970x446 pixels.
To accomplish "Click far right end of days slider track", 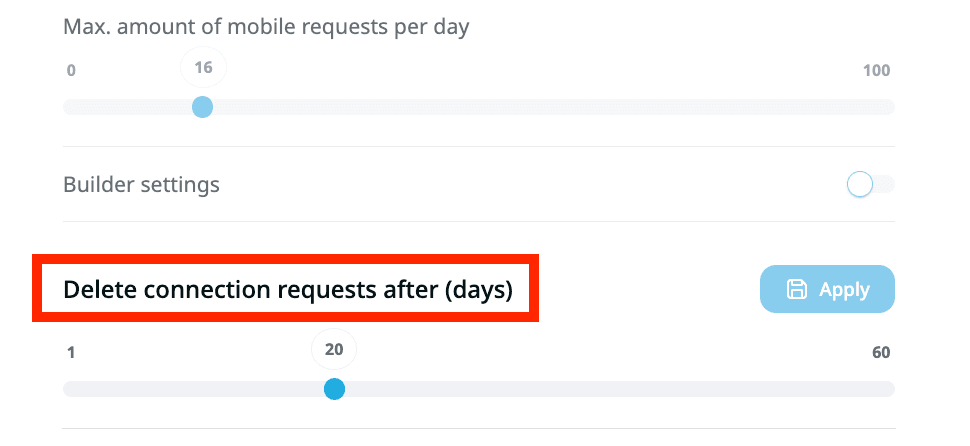I will [888, 389].
